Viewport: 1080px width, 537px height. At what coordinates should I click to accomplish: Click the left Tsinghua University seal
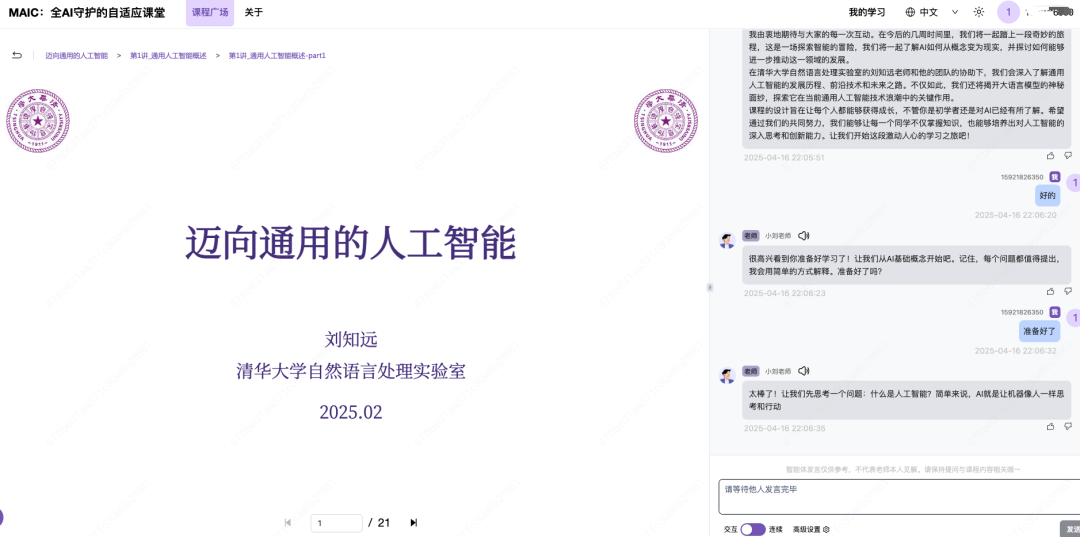point(38,120)
